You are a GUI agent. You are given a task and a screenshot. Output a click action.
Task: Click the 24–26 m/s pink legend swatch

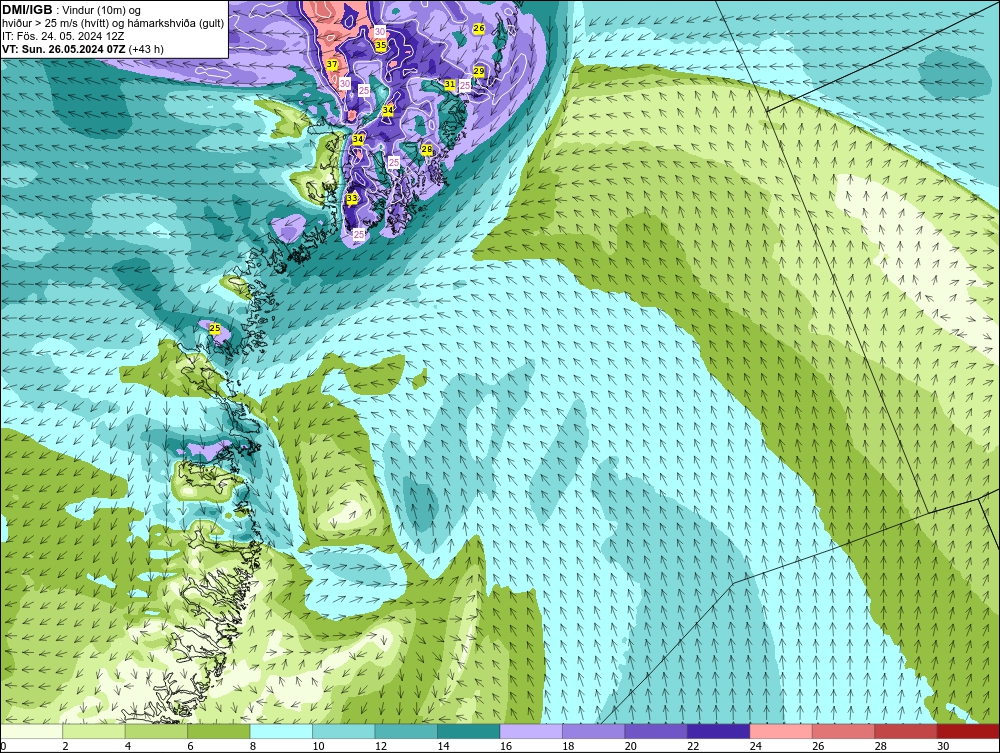[781, 731]
